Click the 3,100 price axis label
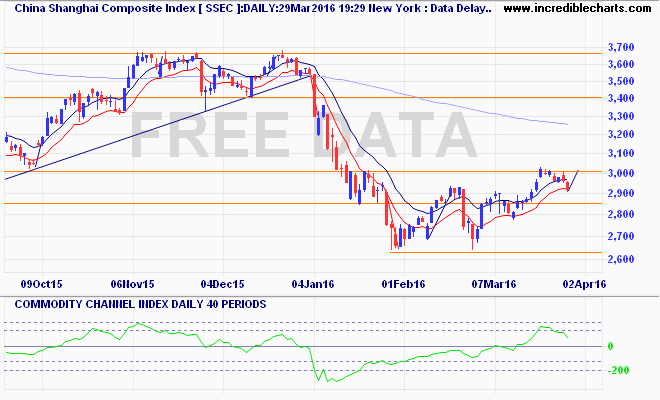Viewport: 660px width, 400px height. [621, 153]
